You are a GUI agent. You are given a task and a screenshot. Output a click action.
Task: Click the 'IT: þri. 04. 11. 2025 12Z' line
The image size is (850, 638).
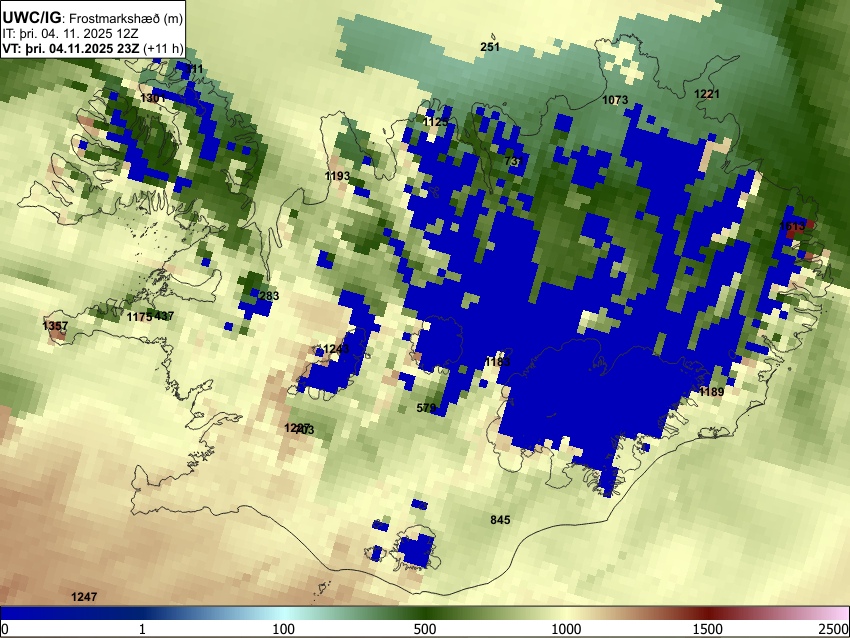point(70,34)
